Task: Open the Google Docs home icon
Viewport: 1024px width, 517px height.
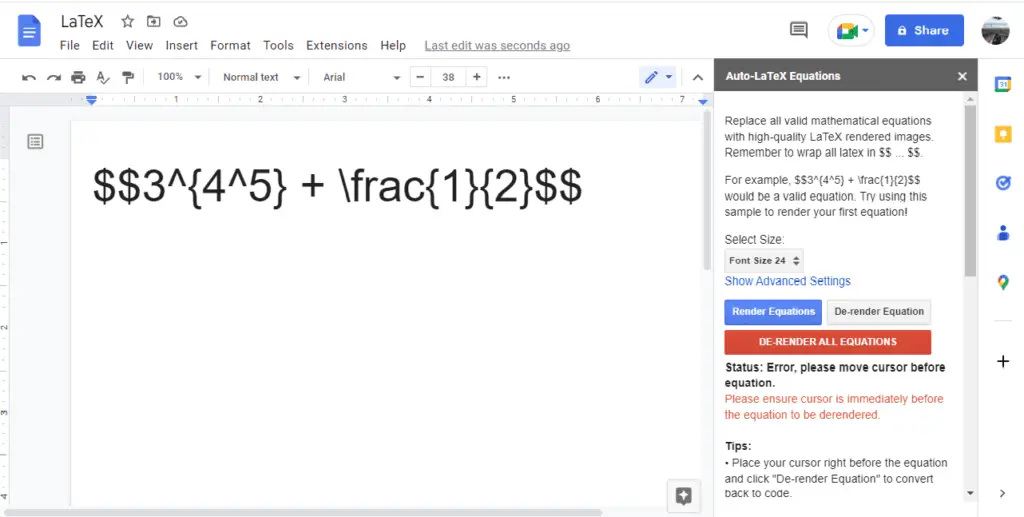Action: tap(29, 31)
